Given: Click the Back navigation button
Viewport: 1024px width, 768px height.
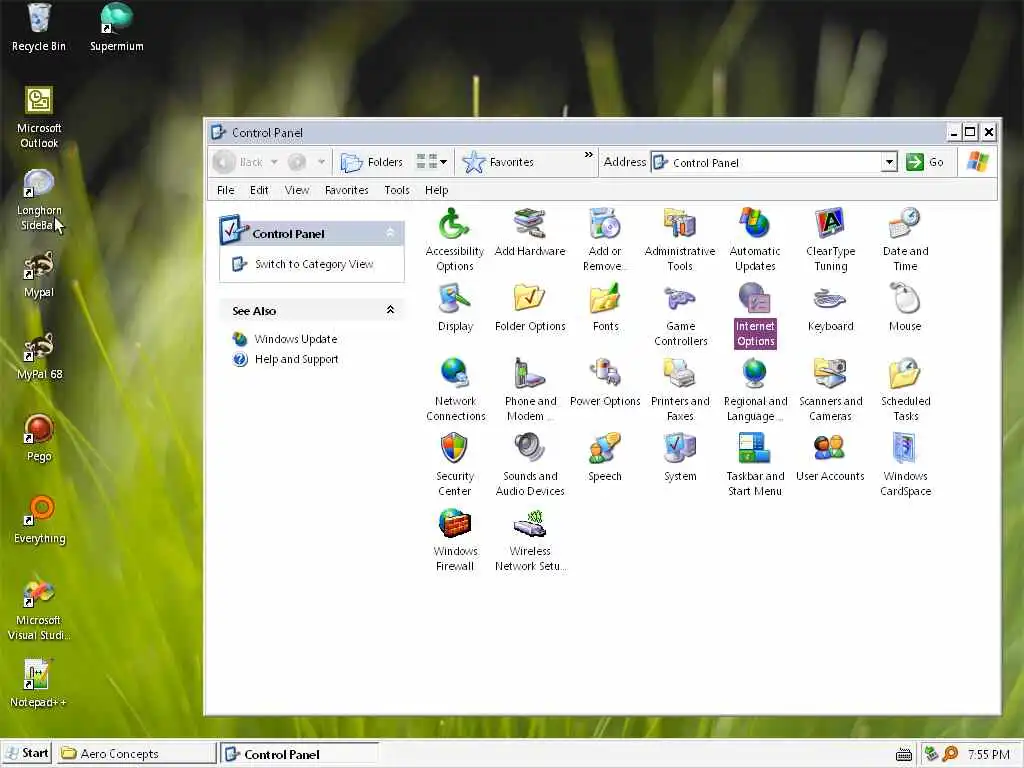Looking at the screenshot, I should coord(239,162).
